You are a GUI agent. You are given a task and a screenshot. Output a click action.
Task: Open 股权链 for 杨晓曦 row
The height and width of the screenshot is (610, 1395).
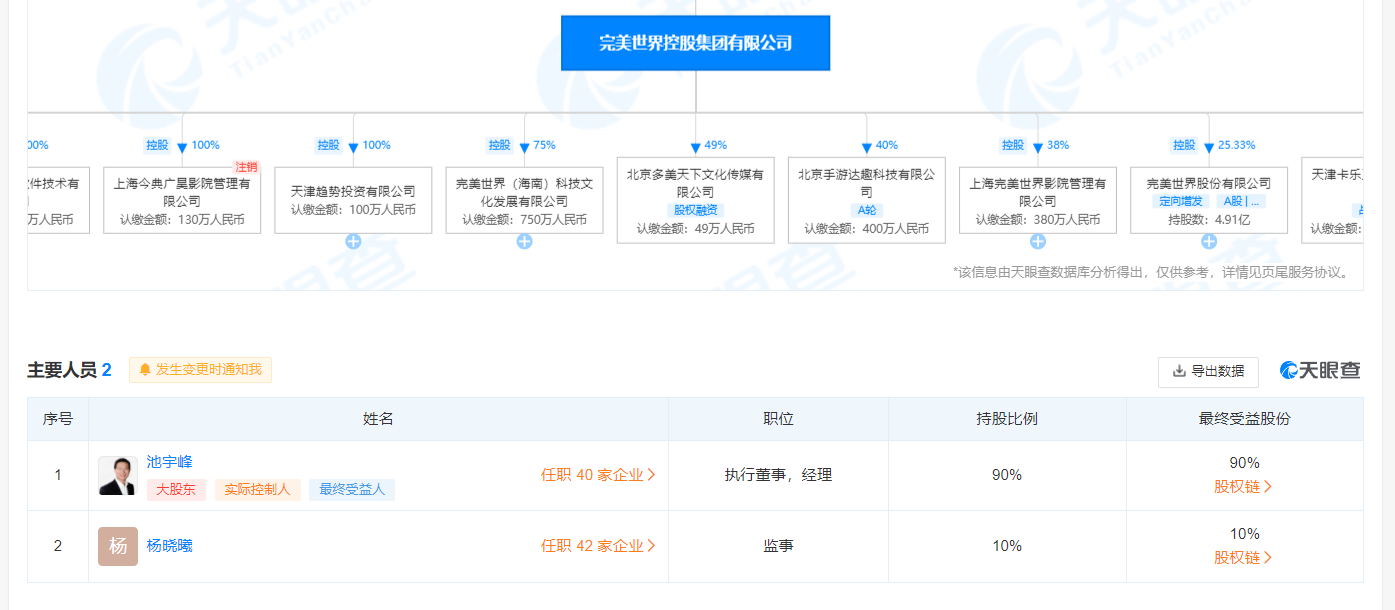(x=1243, y=558)
